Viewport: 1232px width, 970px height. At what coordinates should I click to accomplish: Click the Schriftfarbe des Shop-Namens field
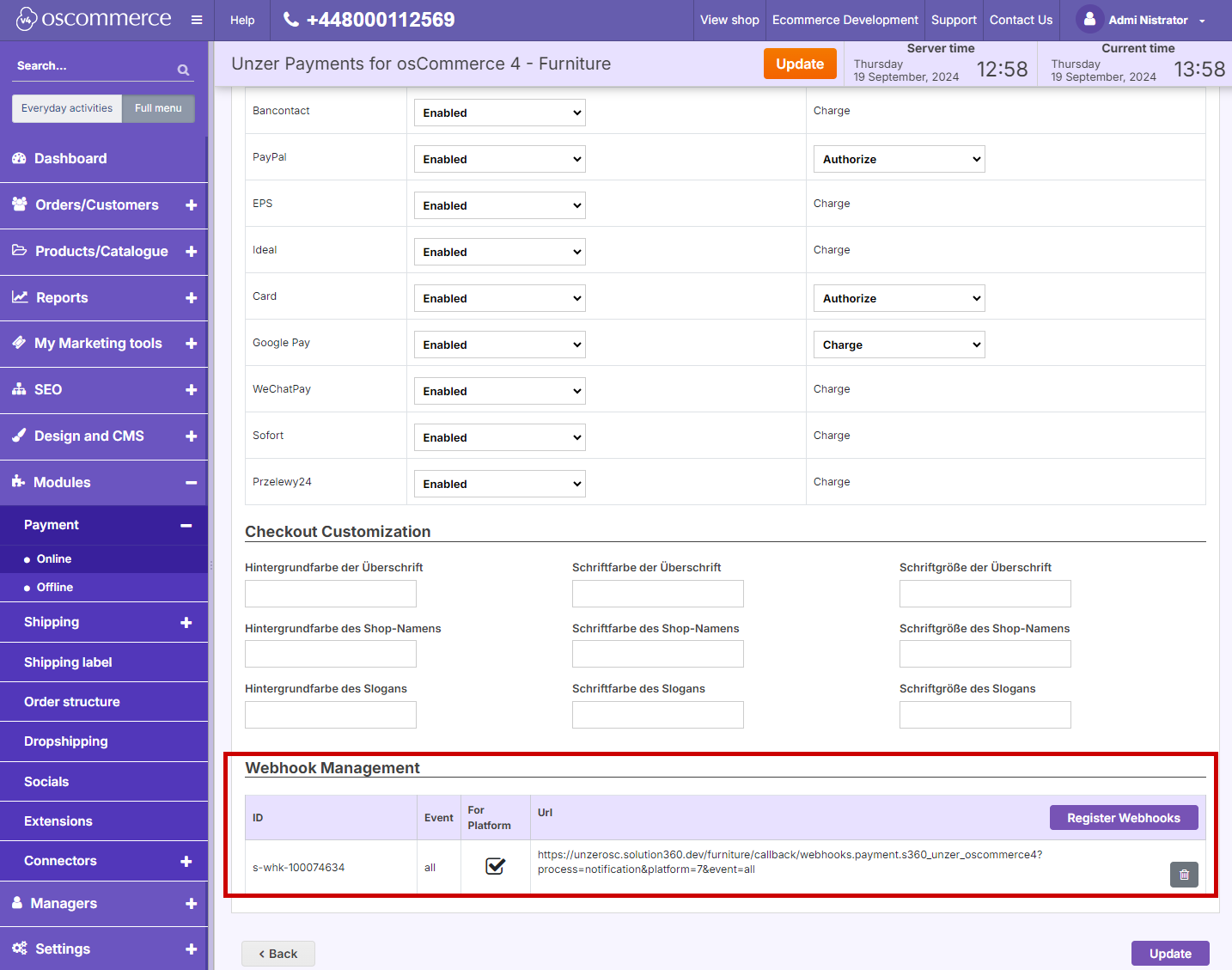658,654
